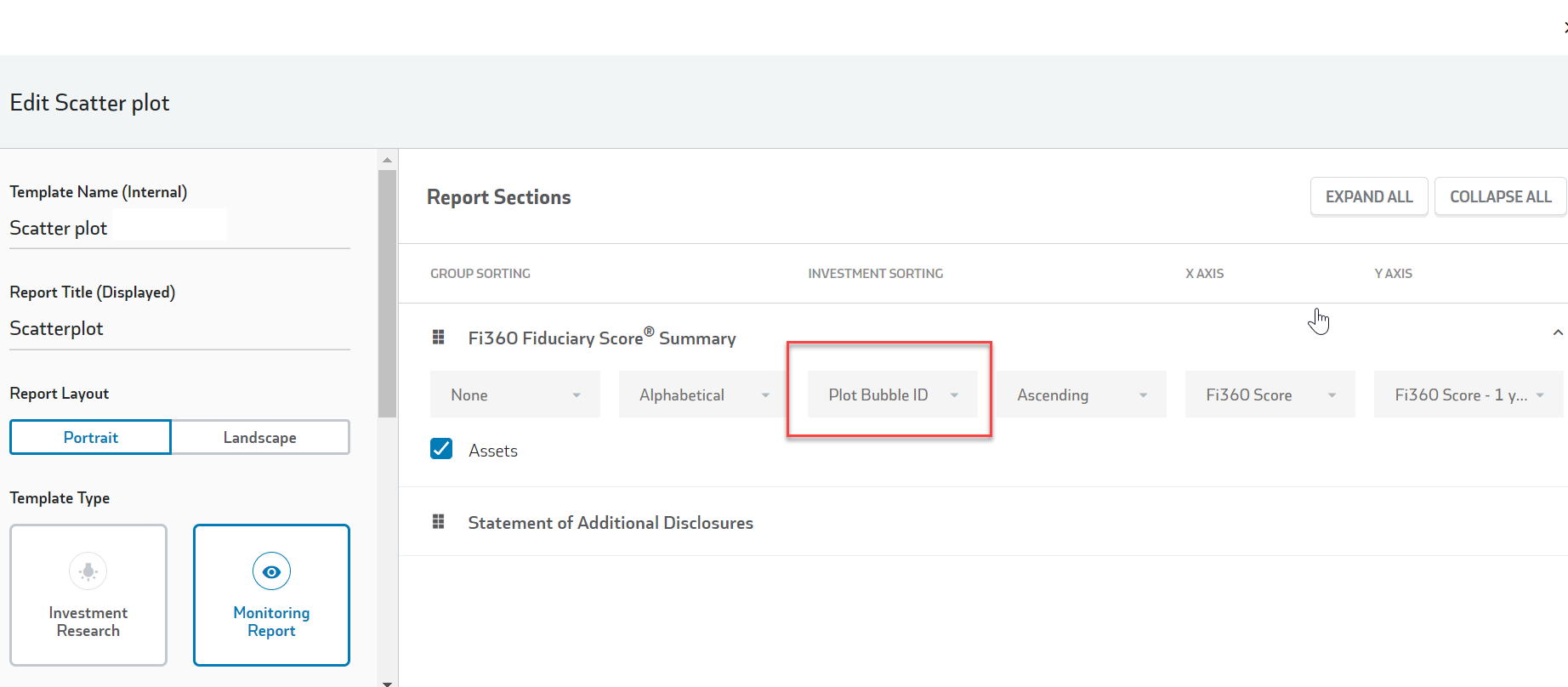
Task: Click the GROUP SORTING column header
Action: [480, 273]
